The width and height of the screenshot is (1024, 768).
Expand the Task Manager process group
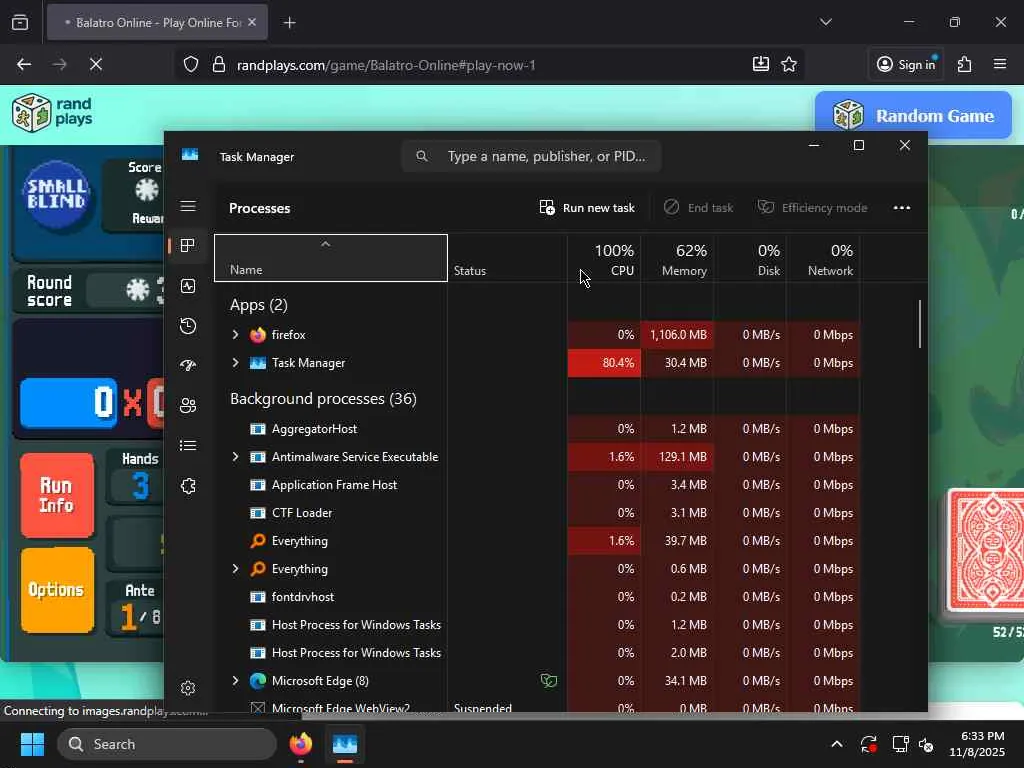(x=235, y=362)
